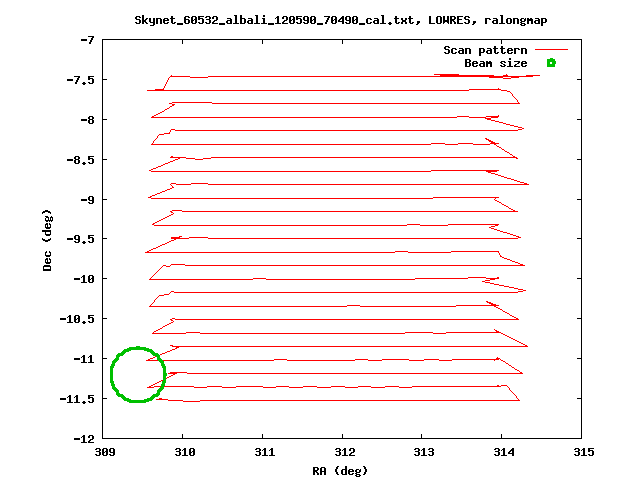Click the x-axis tick label 311
This screenshot has height=480, width=640.
click(x=264, y=452)
